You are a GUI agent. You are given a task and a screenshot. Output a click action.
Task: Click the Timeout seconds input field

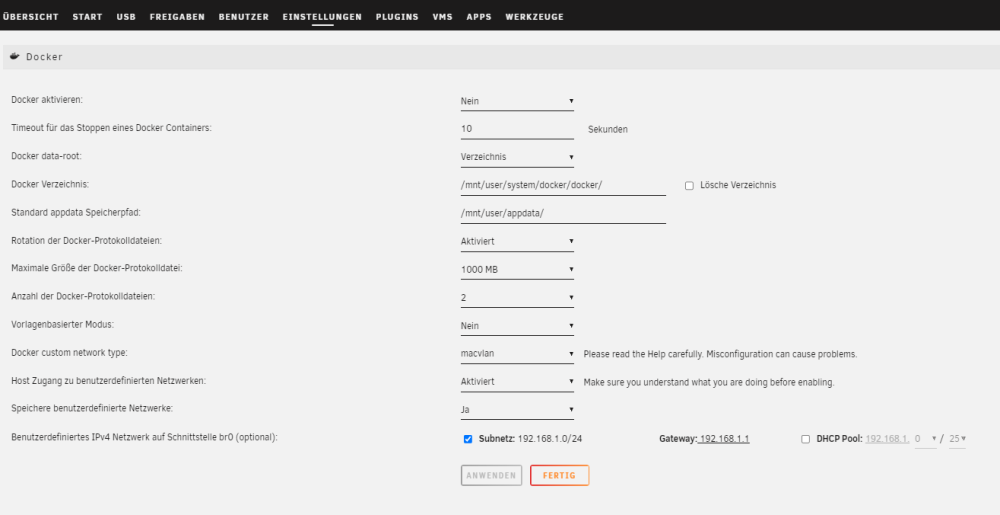(517, 129)
